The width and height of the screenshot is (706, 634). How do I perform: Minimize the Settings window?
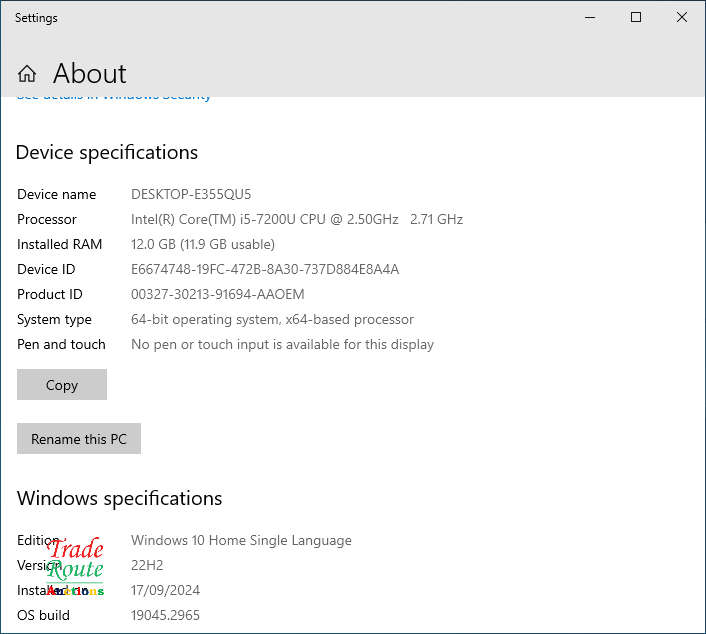pos(589,18)
